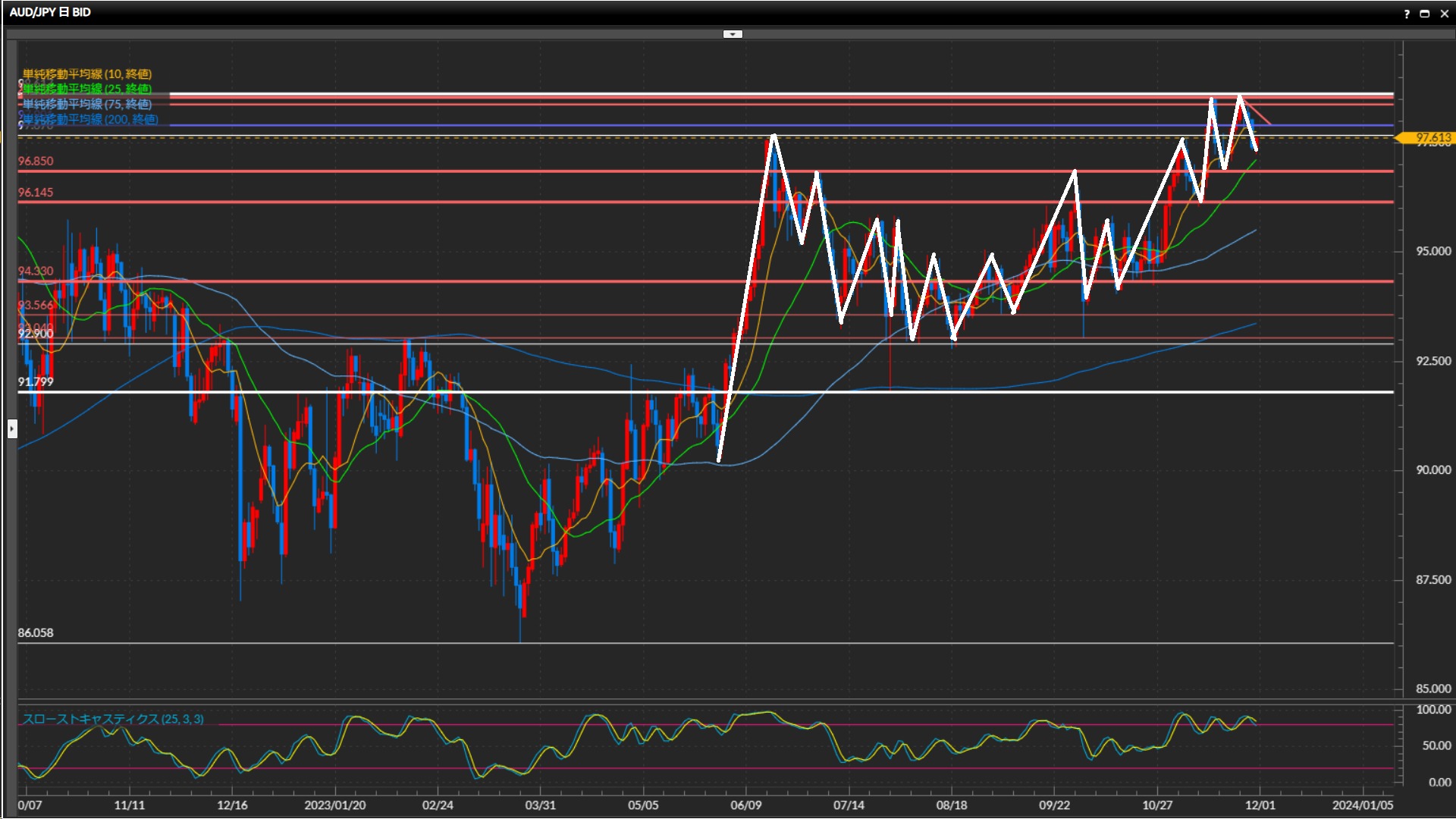Maximize the AUD/JPY chart window
This screenshot has width=1456, height=819.
click(x=1424, y=14)
